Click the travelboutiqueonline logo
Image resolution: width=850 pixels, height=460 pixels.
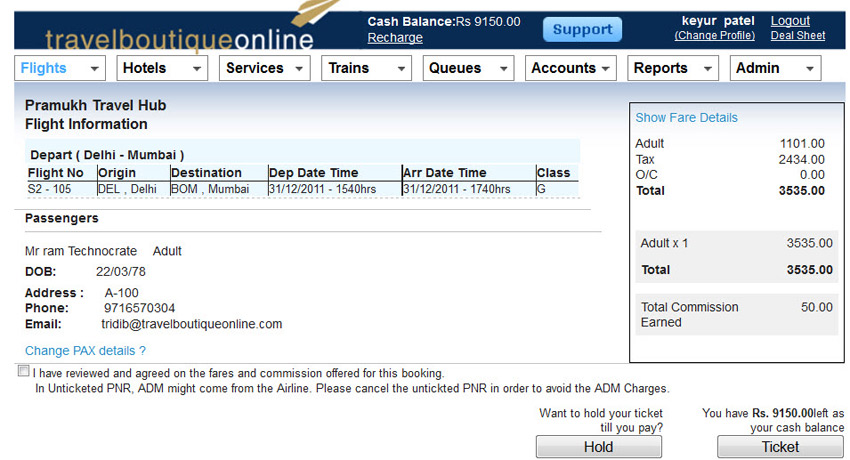[180, 38]
